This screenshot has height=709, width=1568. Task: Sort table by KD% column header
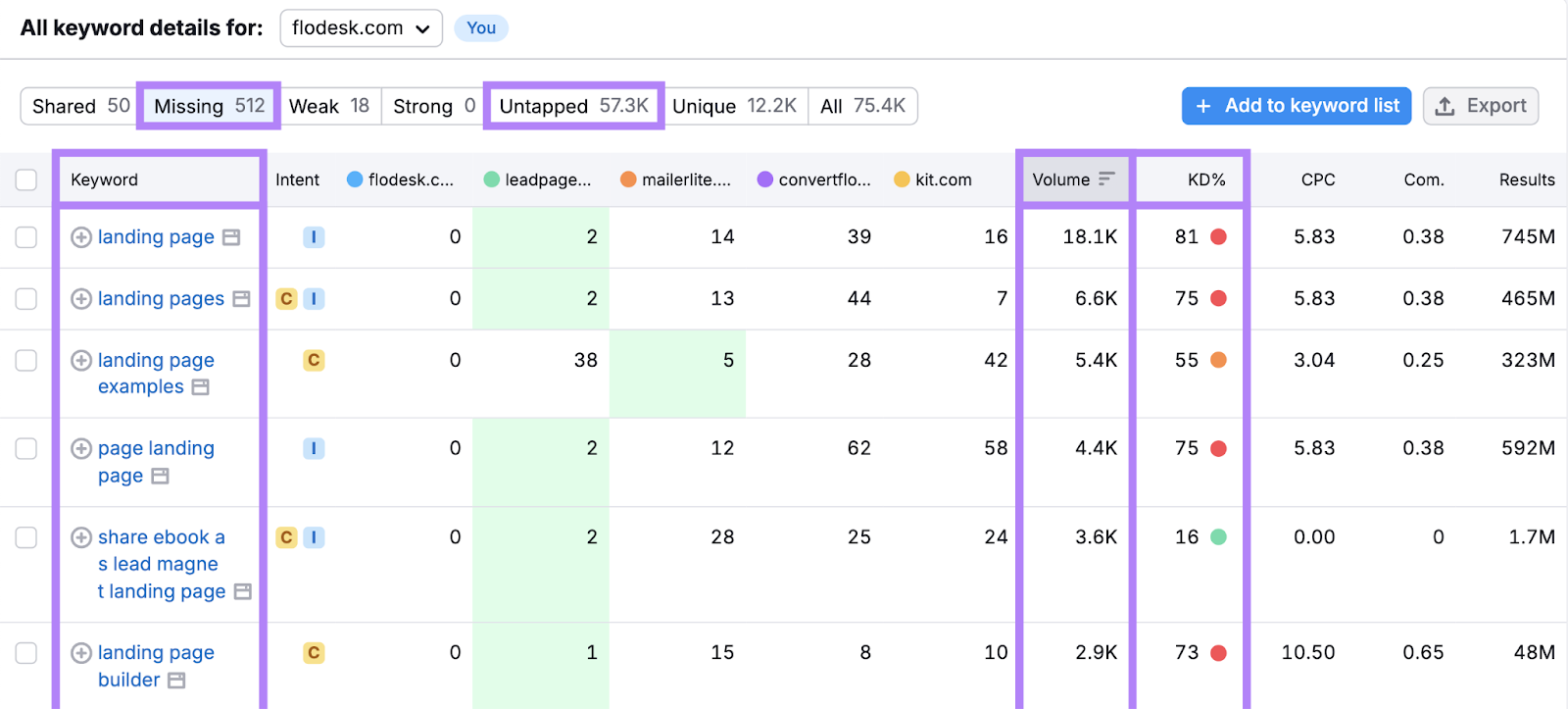[1205, 179]
